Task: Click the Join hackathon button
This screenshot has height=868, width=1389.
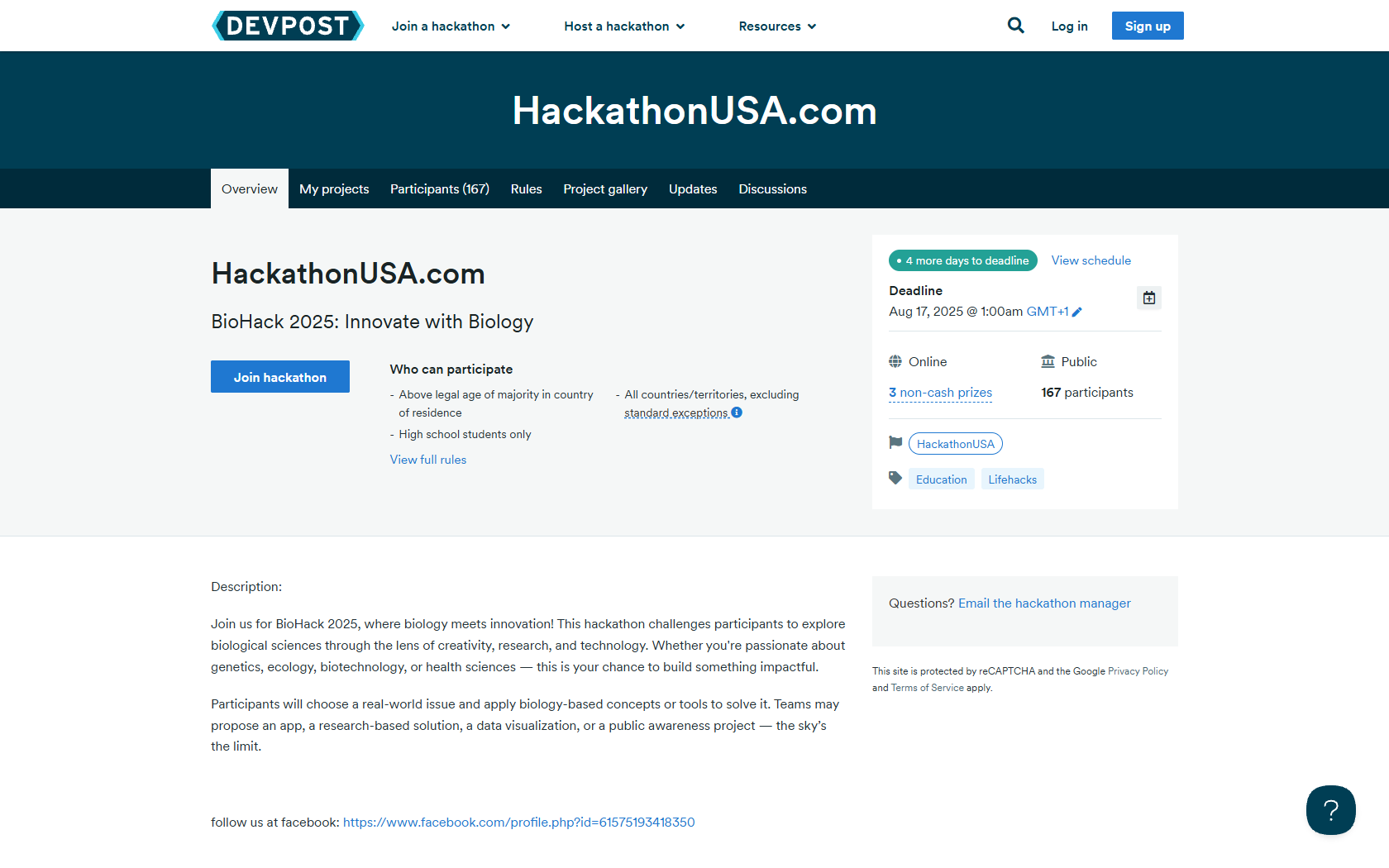Action: pos(280,377)
